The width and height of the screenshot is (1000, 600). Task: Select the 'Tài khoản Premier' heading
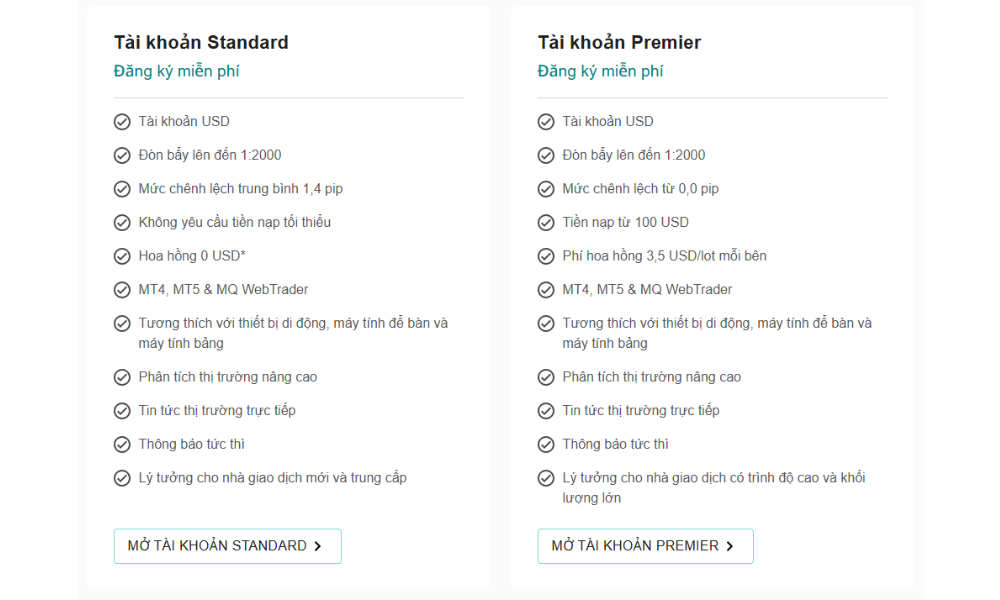(619, 42)
